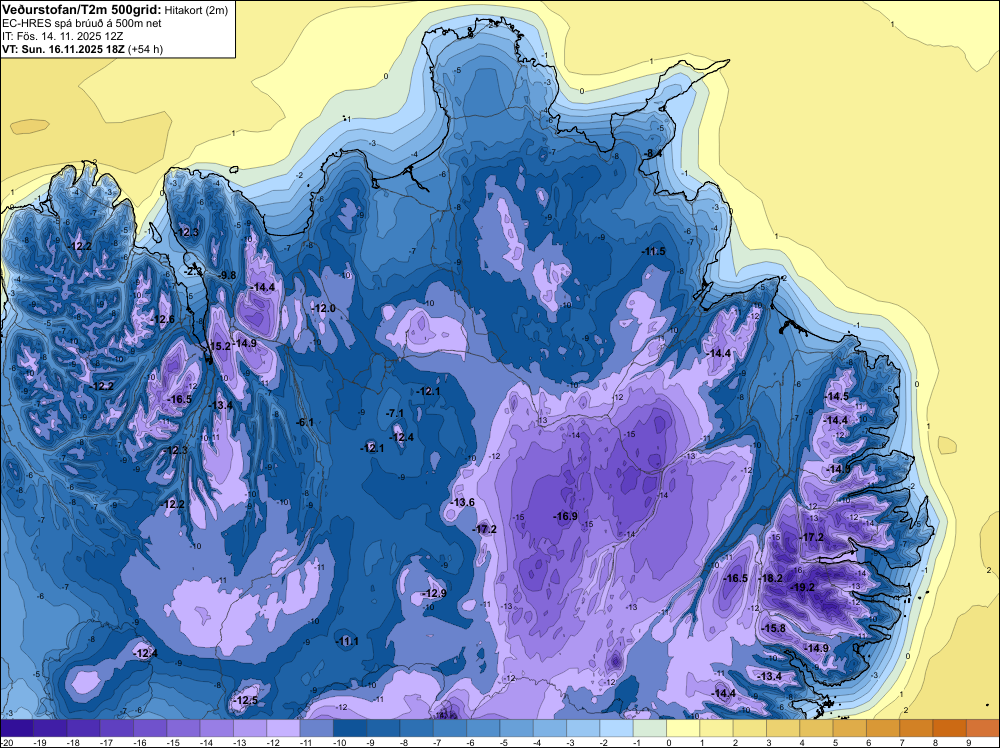This screenshot has width=1000, height=748.
Task: Click the -2.3 temperature label
Action: coord(193,271)
